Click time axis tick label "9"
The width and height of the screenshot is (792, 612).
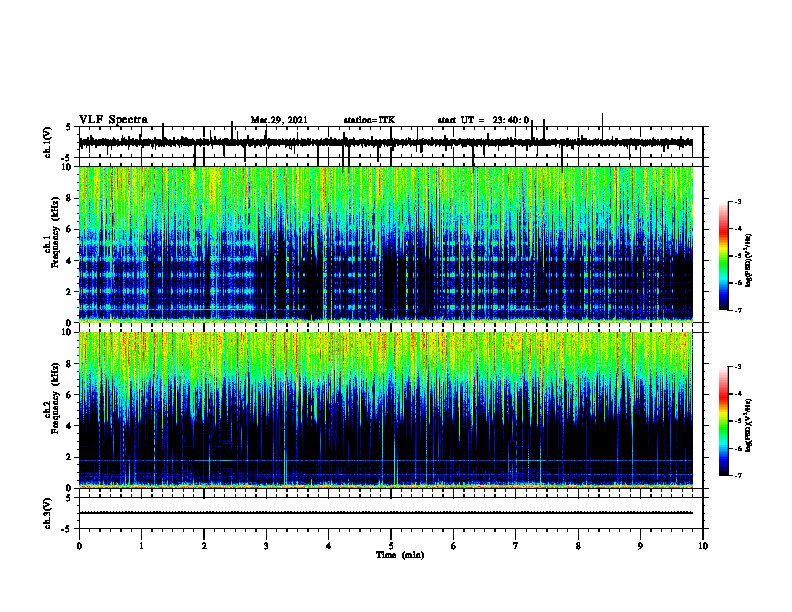point(640,546)
